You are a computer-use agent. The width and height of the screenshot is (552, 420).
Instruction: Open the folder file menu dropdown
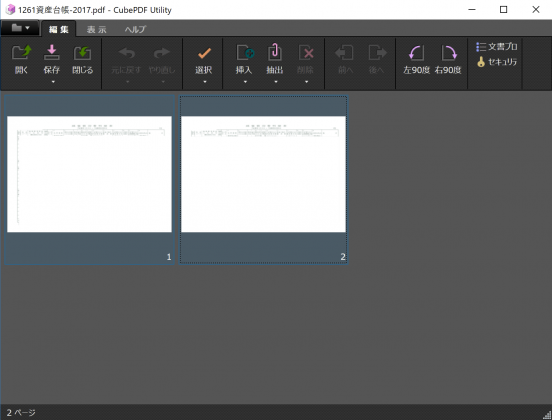[x=20, y=28]
